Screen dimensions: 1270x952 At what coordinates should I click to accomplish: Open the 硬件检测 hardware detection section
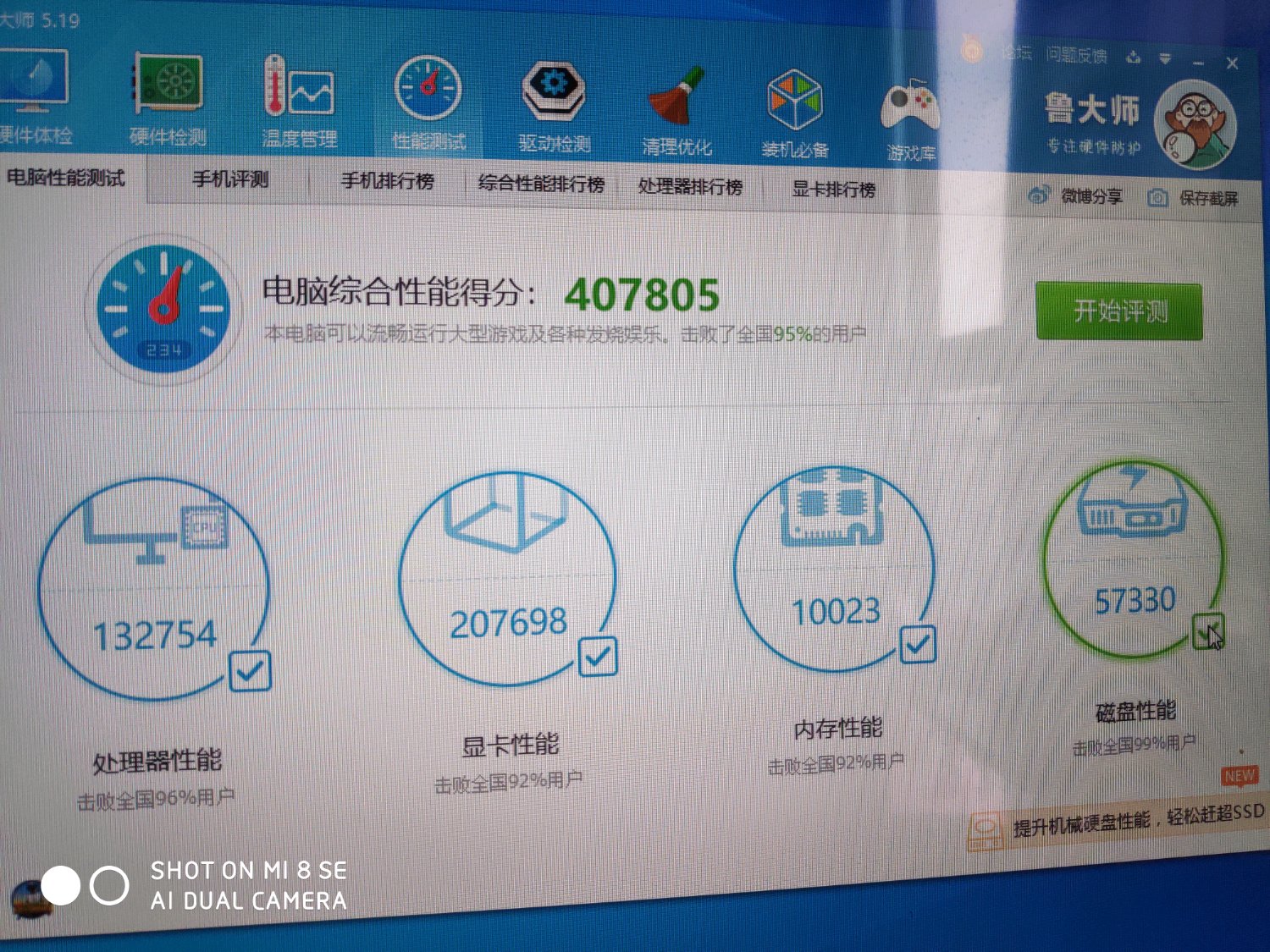[x=168, y=100]
